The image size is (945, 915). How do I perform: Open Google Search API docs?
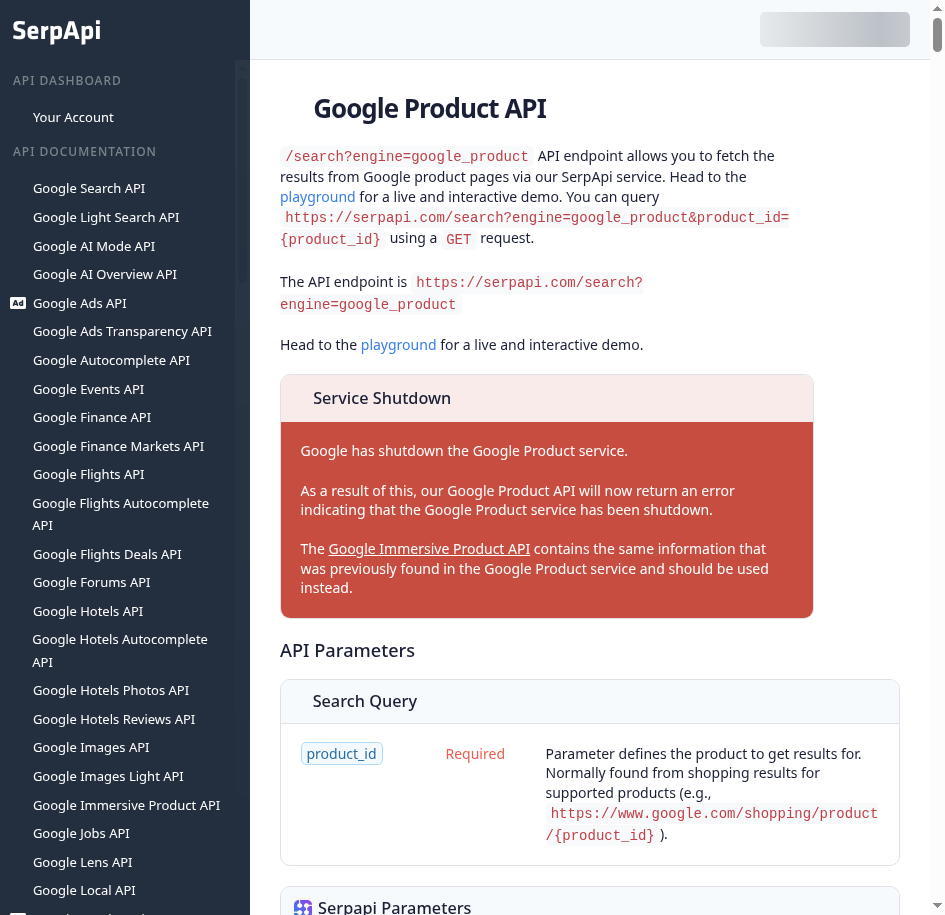[89, 189]
